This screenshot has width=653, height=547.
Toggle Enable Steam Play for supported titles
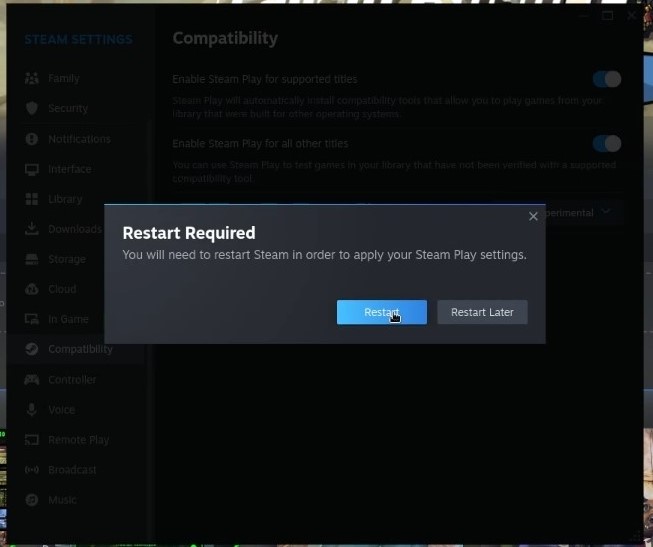(x=606, y=79)
